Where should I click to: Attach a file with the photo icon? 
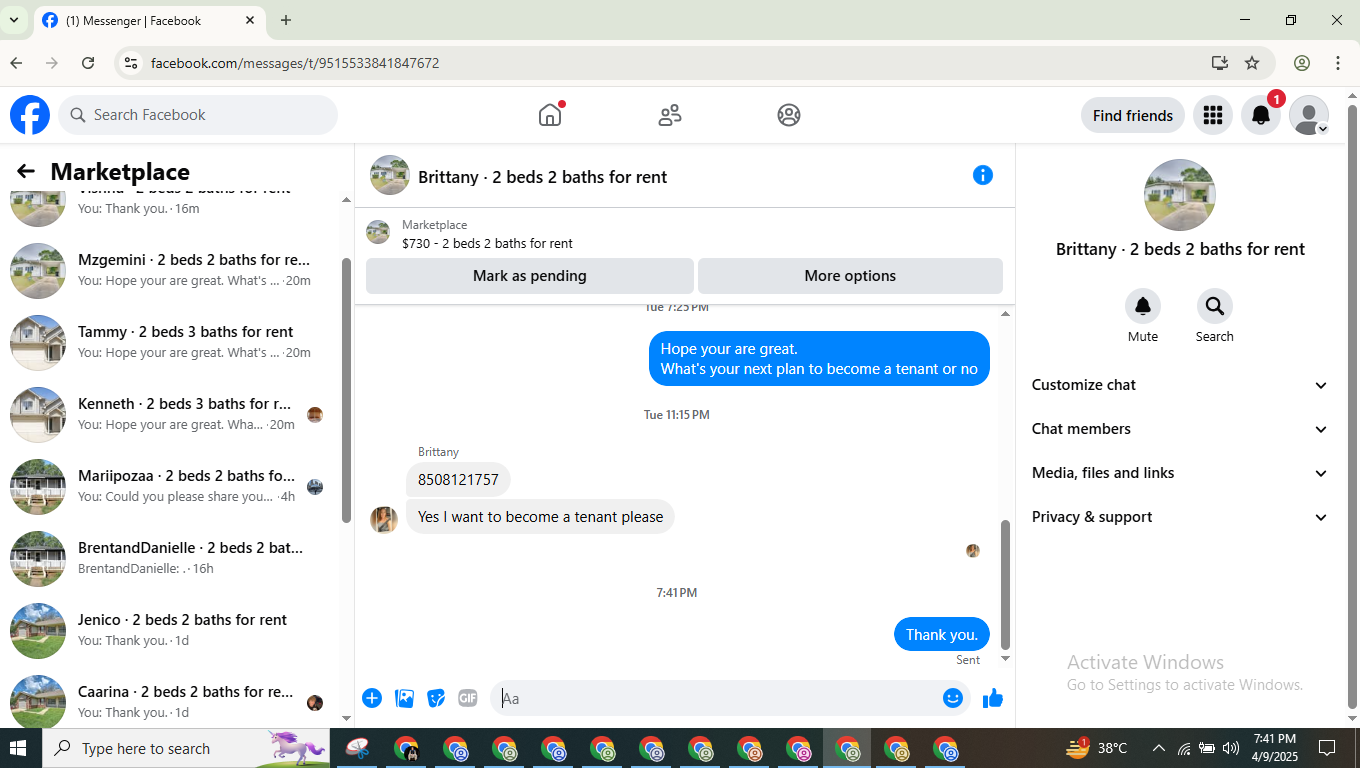pos(404,698)
